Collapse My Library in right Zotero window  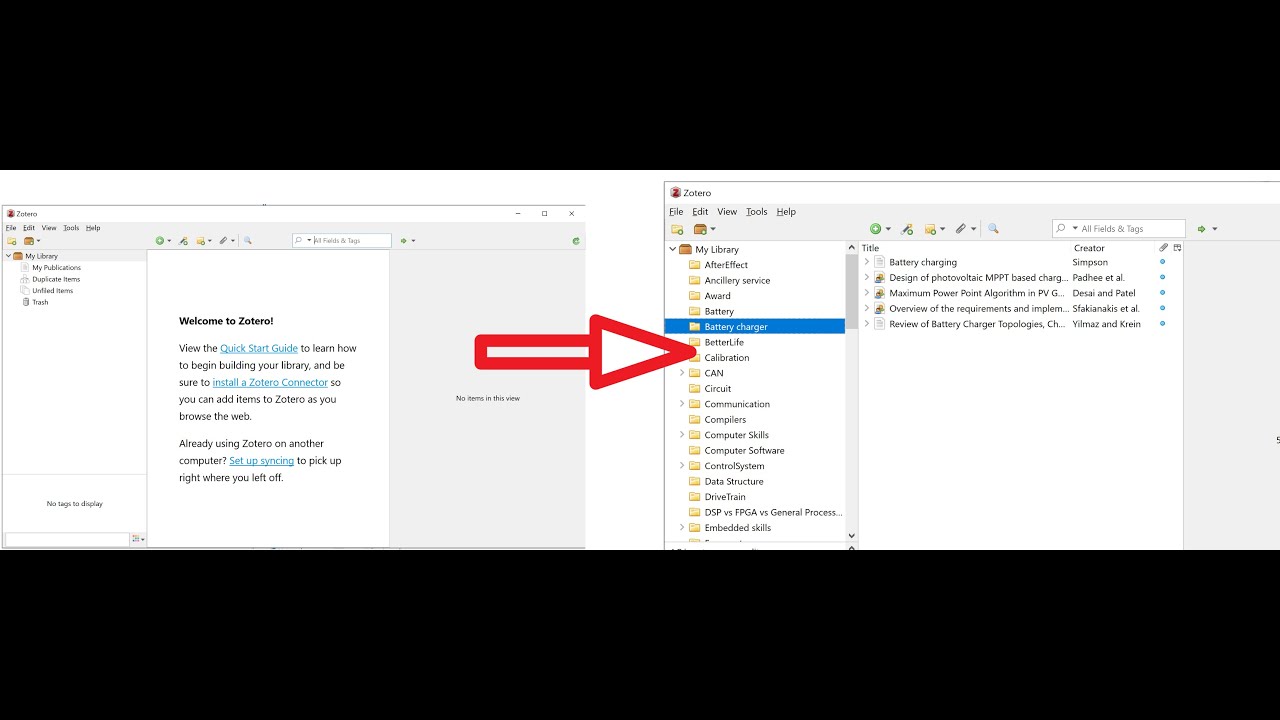(x=671, y=249)
